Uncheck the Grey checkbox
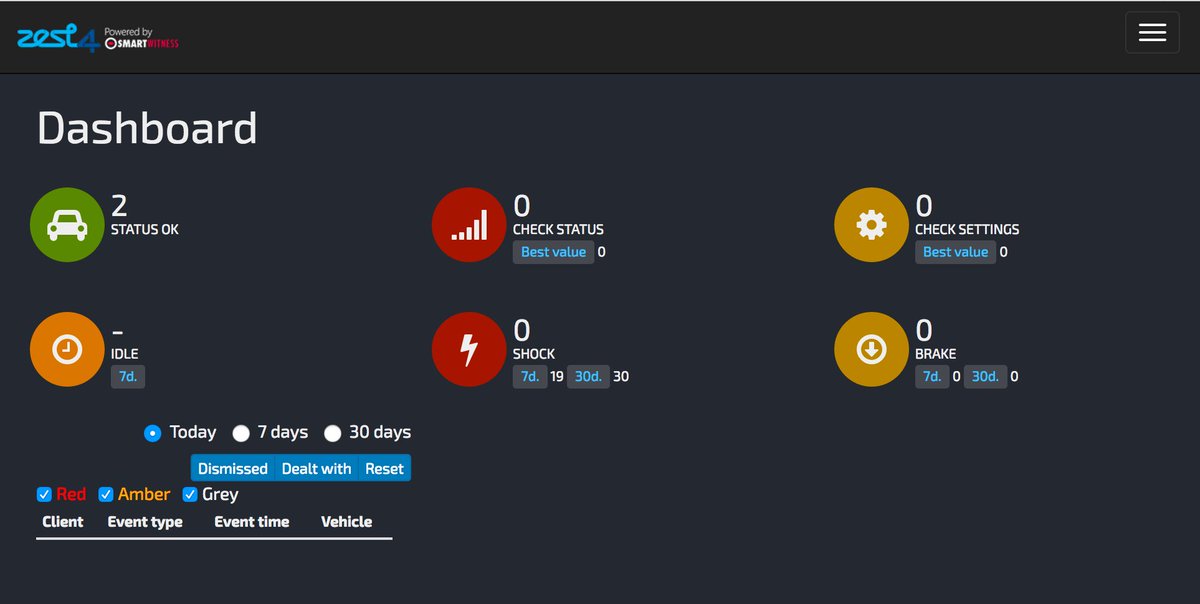The width and height of the screenshot is (1200, 604). (x=190, y=494)
